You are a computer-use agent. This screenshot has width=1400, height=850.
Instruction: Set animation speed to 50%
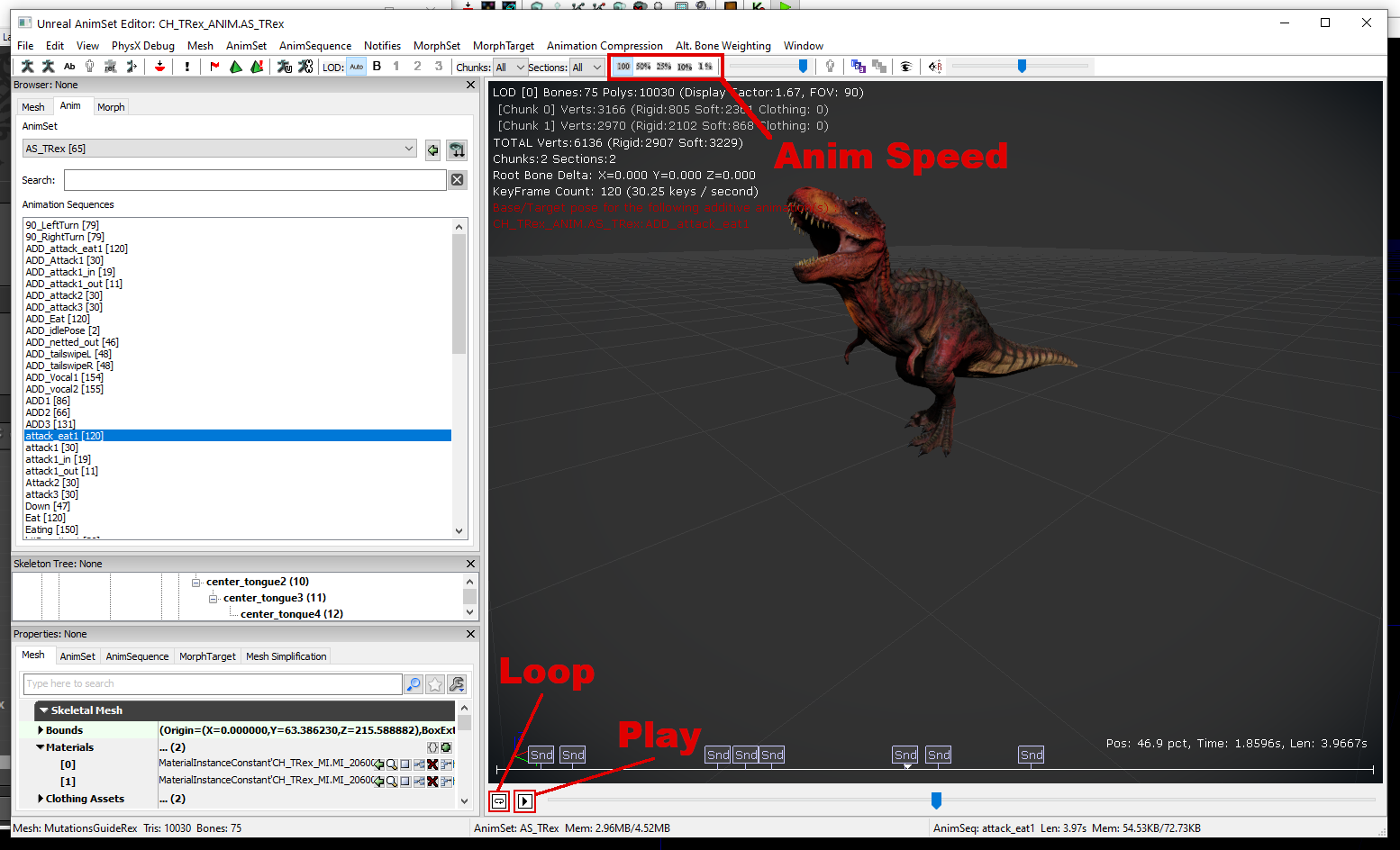pyautogui.click(x=643, y=66)
